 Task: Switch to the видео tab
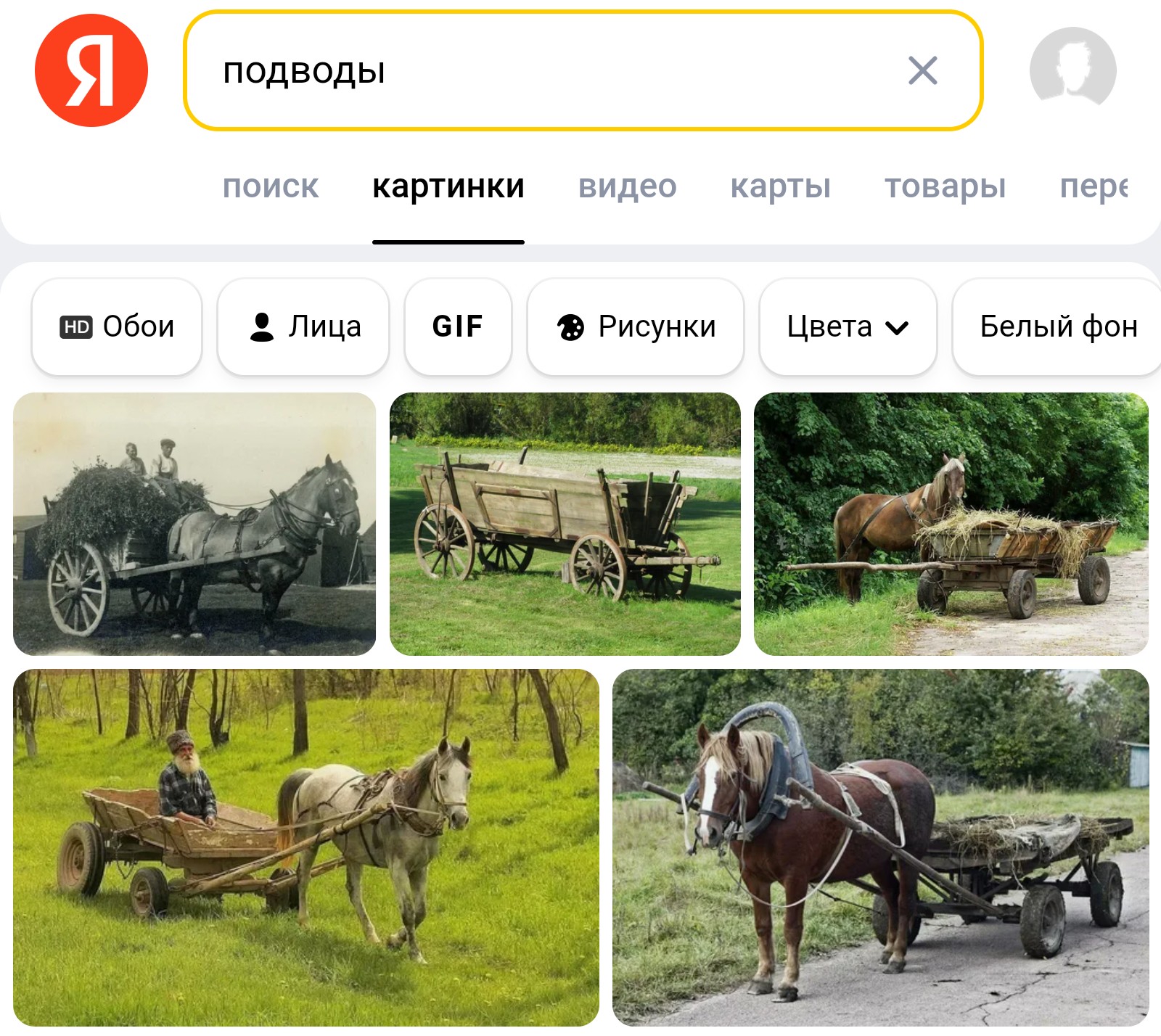pos(628,186)
